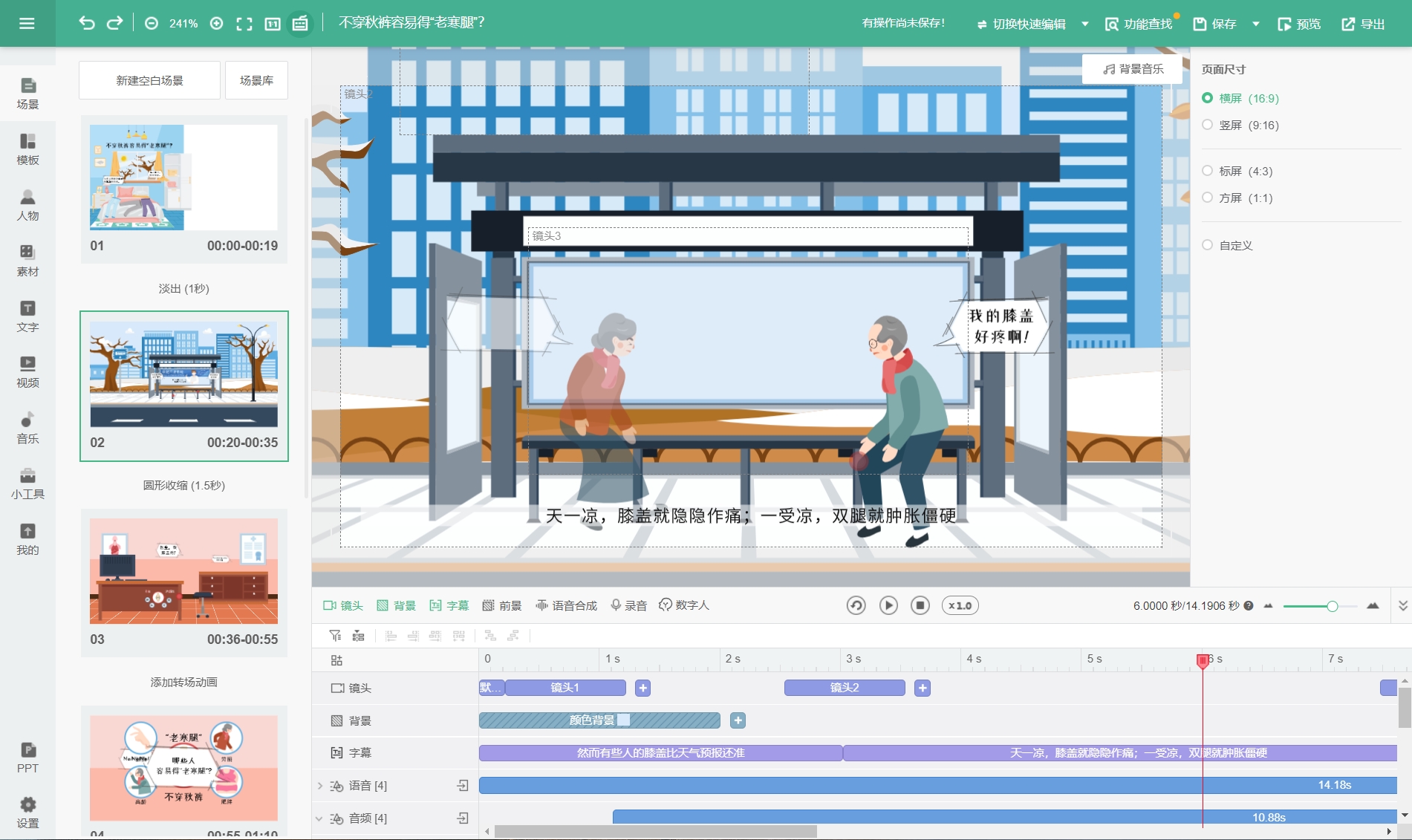Open the PPT import panel
The height and width of the screenshot is (840, 1412).
(x=27, y=758)
